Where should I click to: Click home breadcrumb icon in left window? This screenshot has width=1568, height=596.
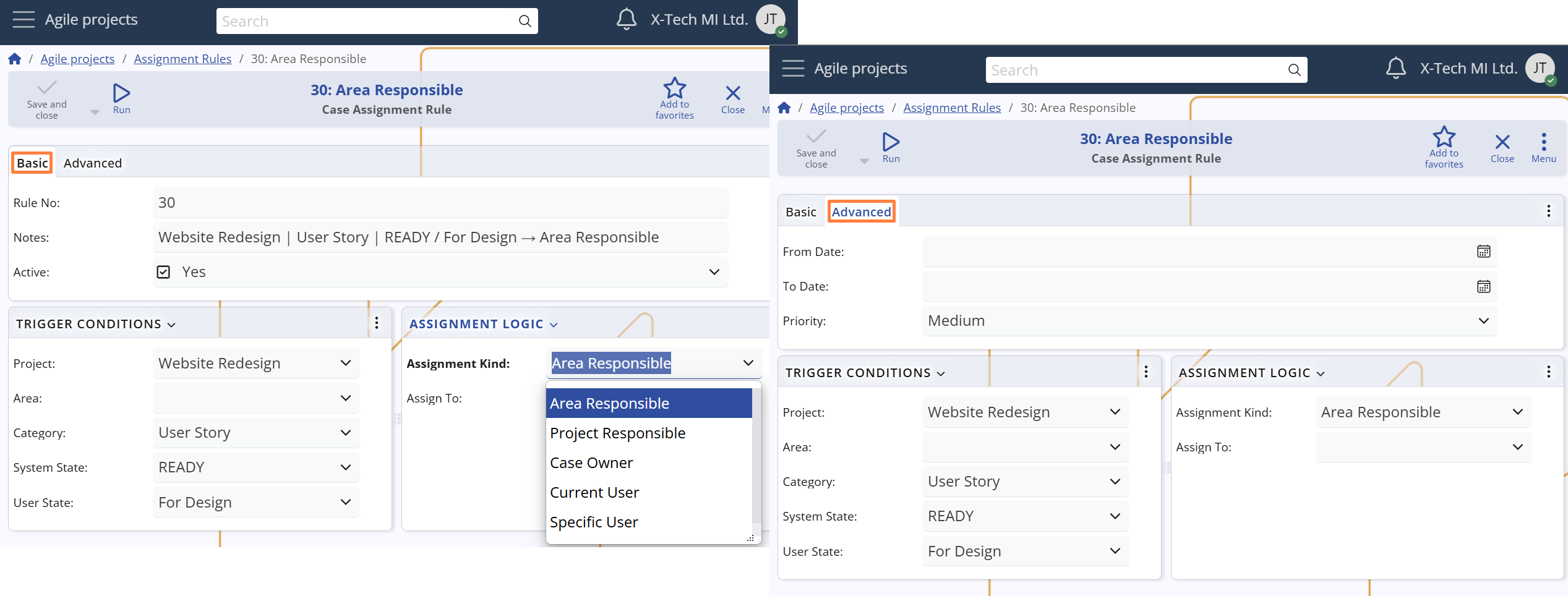(15, 59)
